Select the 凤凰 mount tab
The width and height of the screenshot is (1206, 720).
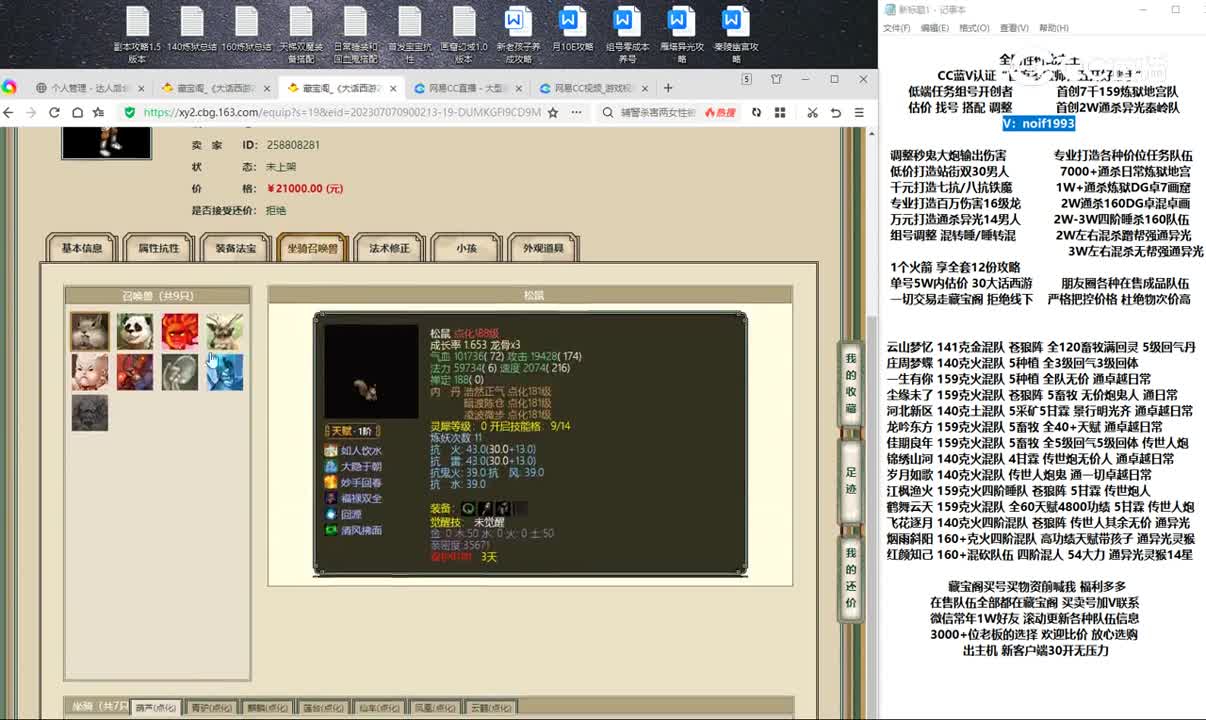[436, 708]
